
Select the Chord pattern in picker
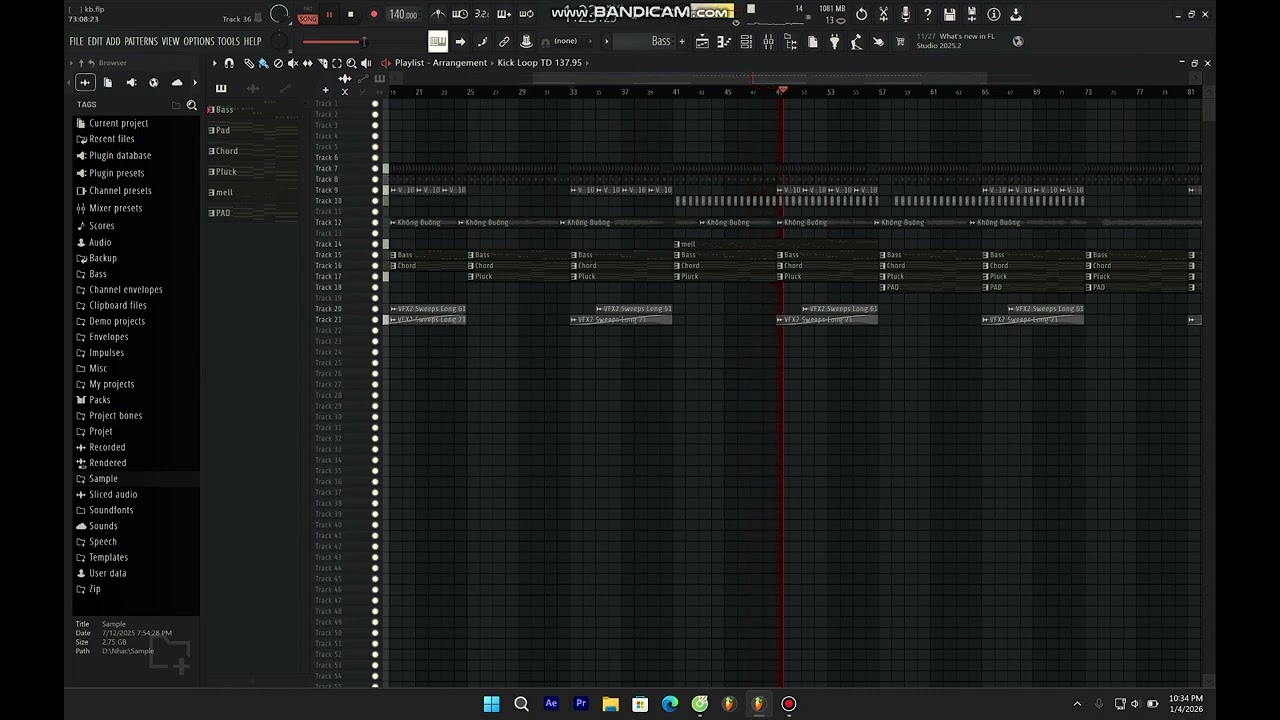[253, 151]
